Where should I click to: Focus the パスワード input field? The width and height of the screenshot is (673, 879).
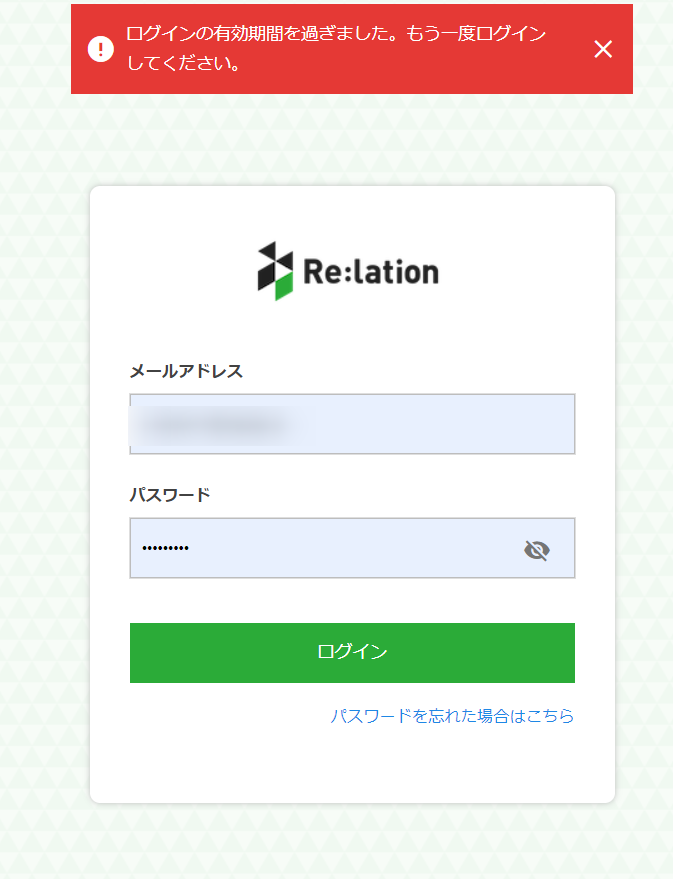tap(320, 548)
